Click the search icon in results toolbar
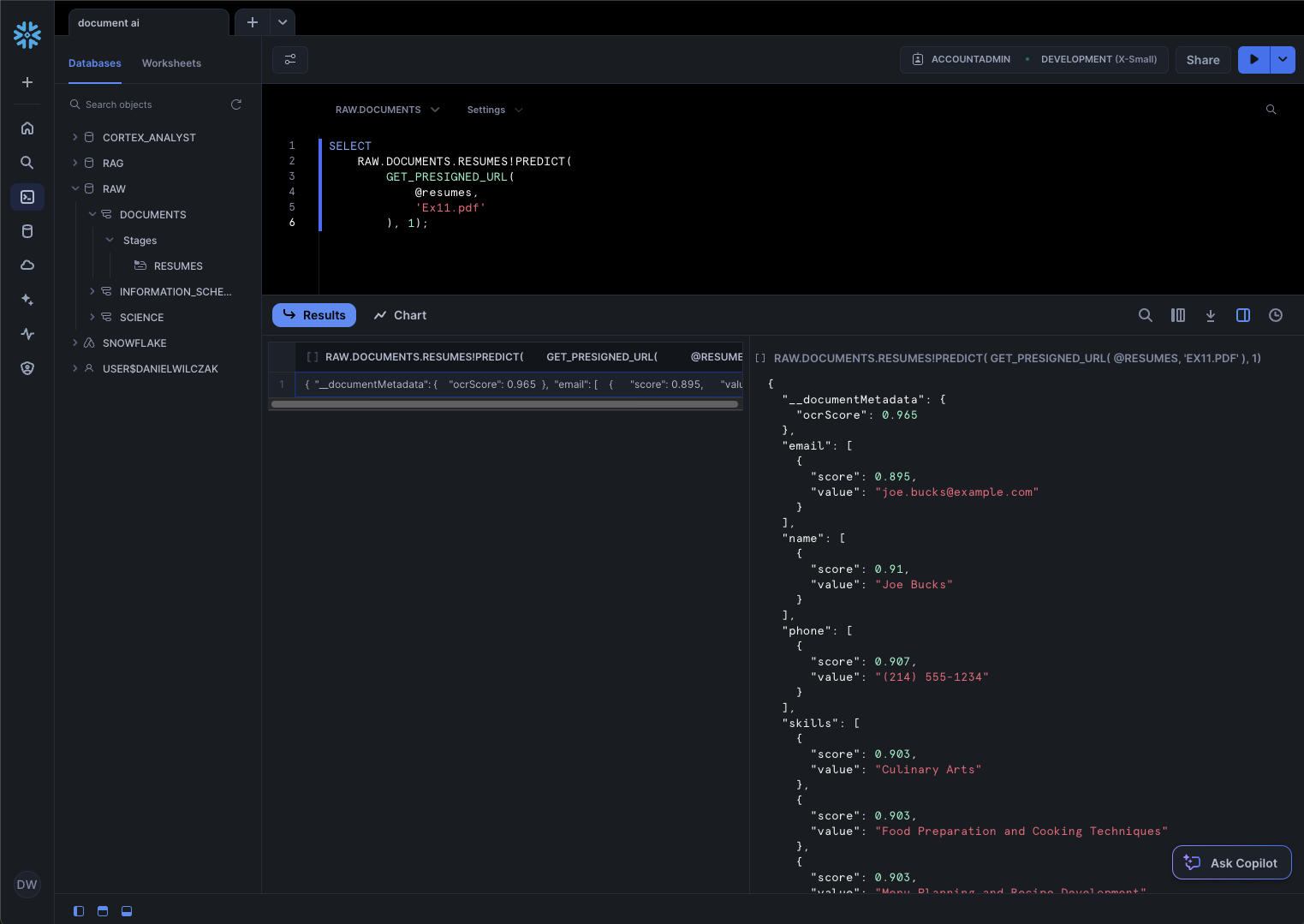The image size is (1304, 924). tap(1145, 315)
